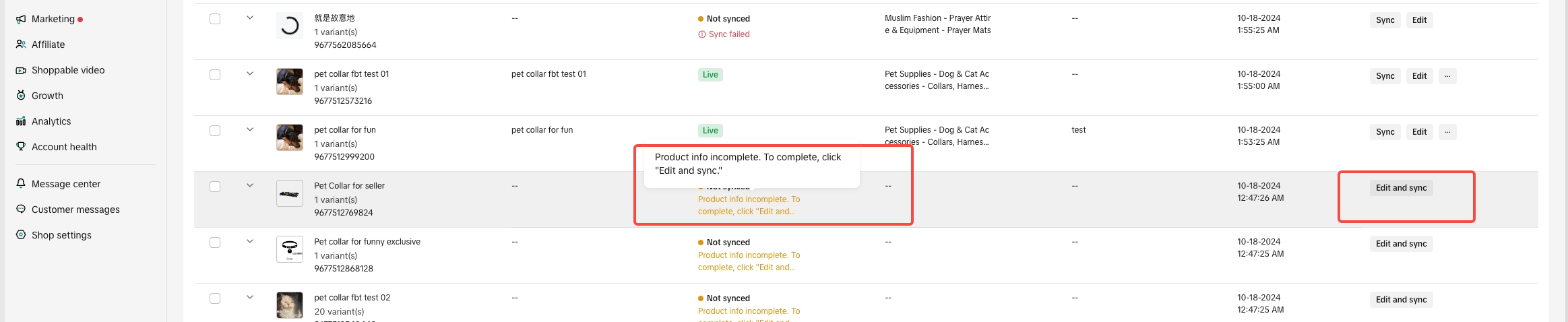Click the Shoppable video camera icon
This screenshot has width=1568, height=322.
(x=21, y=70)
